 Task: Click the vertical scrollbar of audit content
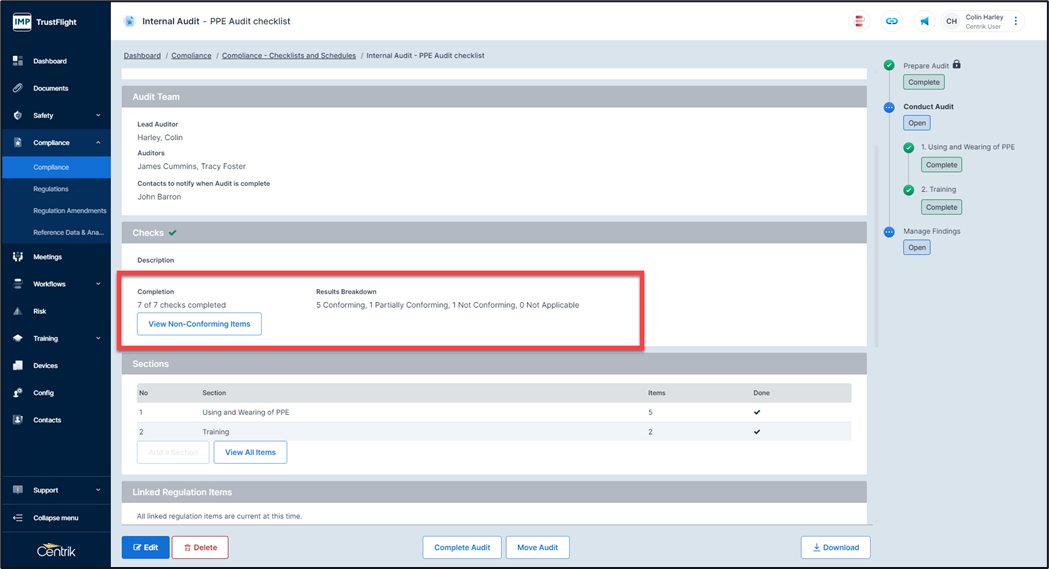coord(876,240)
